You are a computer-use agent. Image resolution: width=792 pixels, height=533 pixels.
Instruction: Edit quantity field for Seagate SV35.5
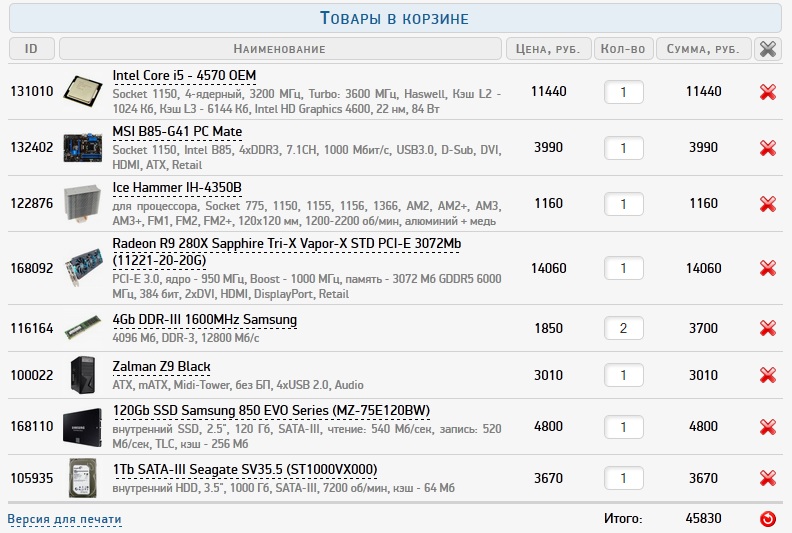pyautogui.click(x=624, y=478)
